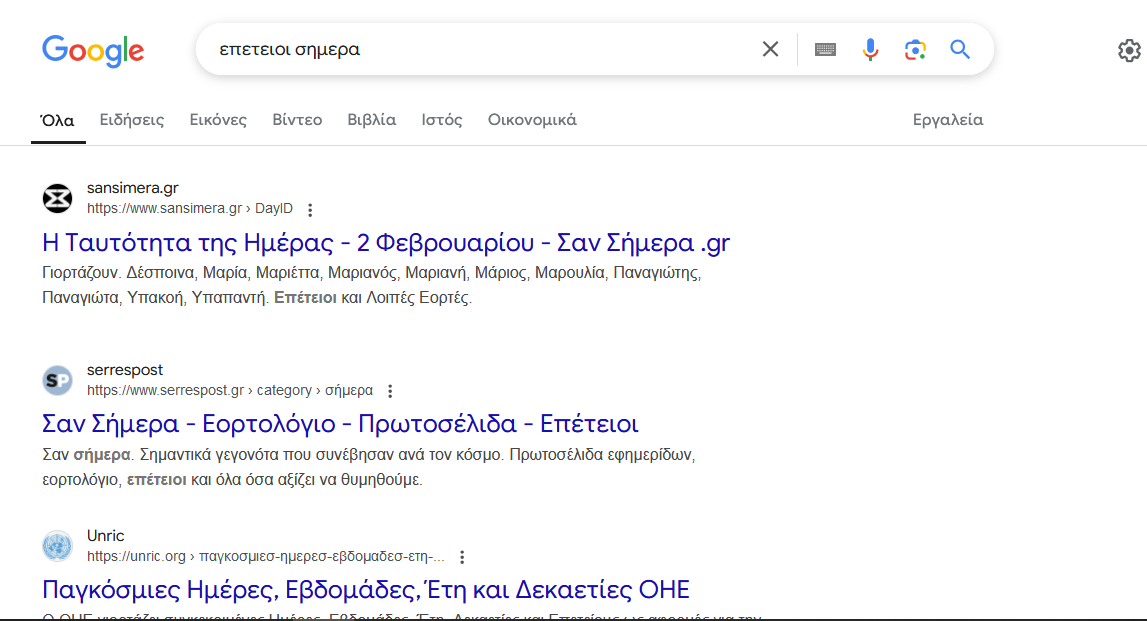Image resolution: width=1147 pixels, height=621 pixels.
Task: Click the Unric site favicon
Action: [x=58, y=546]
